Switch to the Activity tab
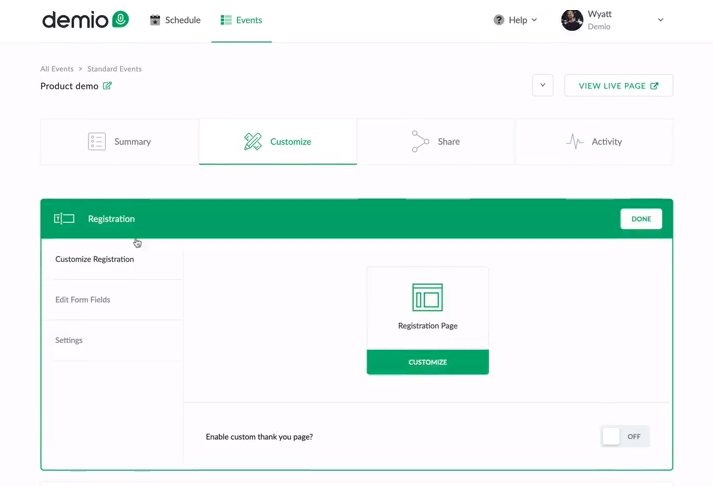 594,141
